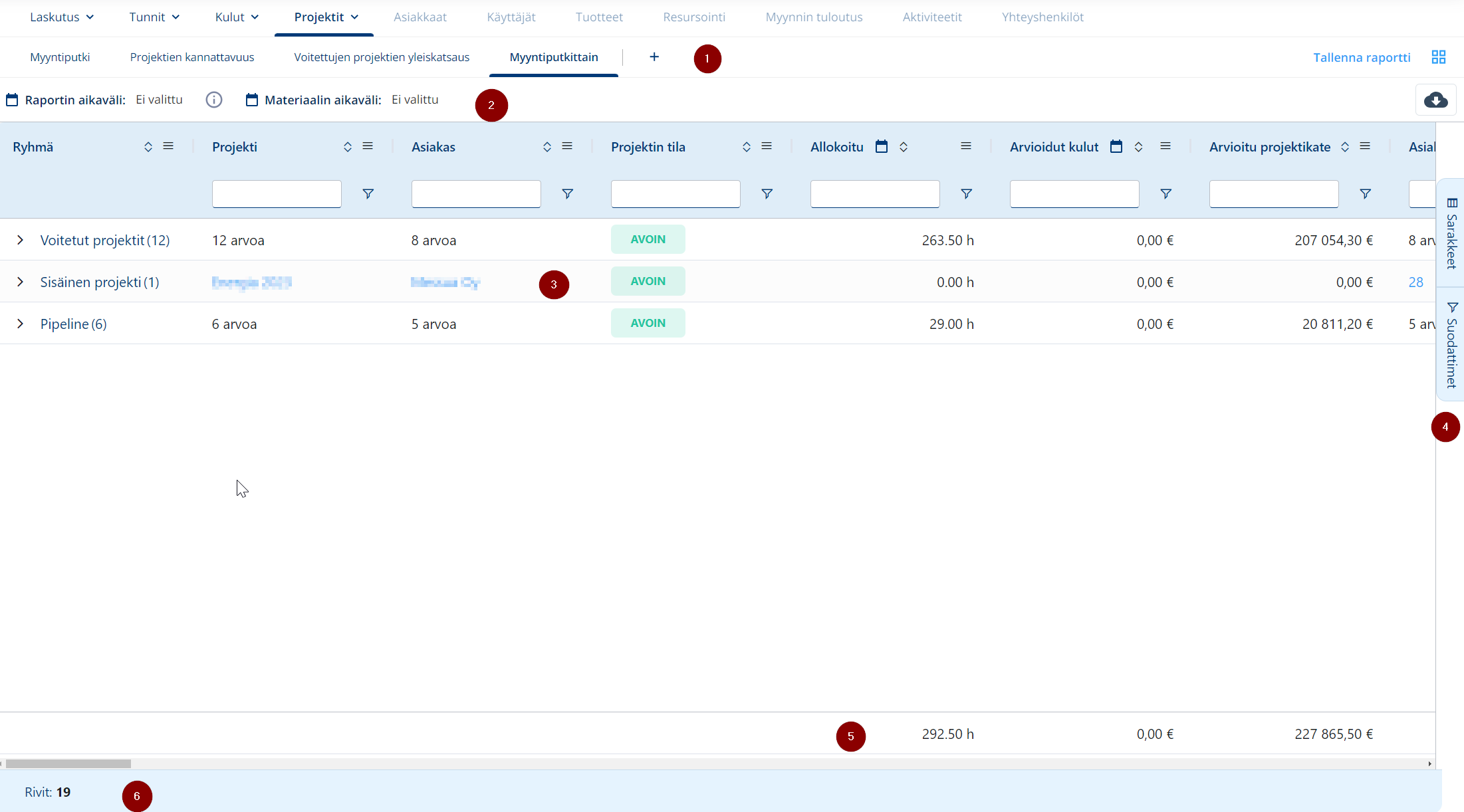Open Projektin tila column menu icon
The height and width of the screenshot is (812, 1464).
(767, 146)
